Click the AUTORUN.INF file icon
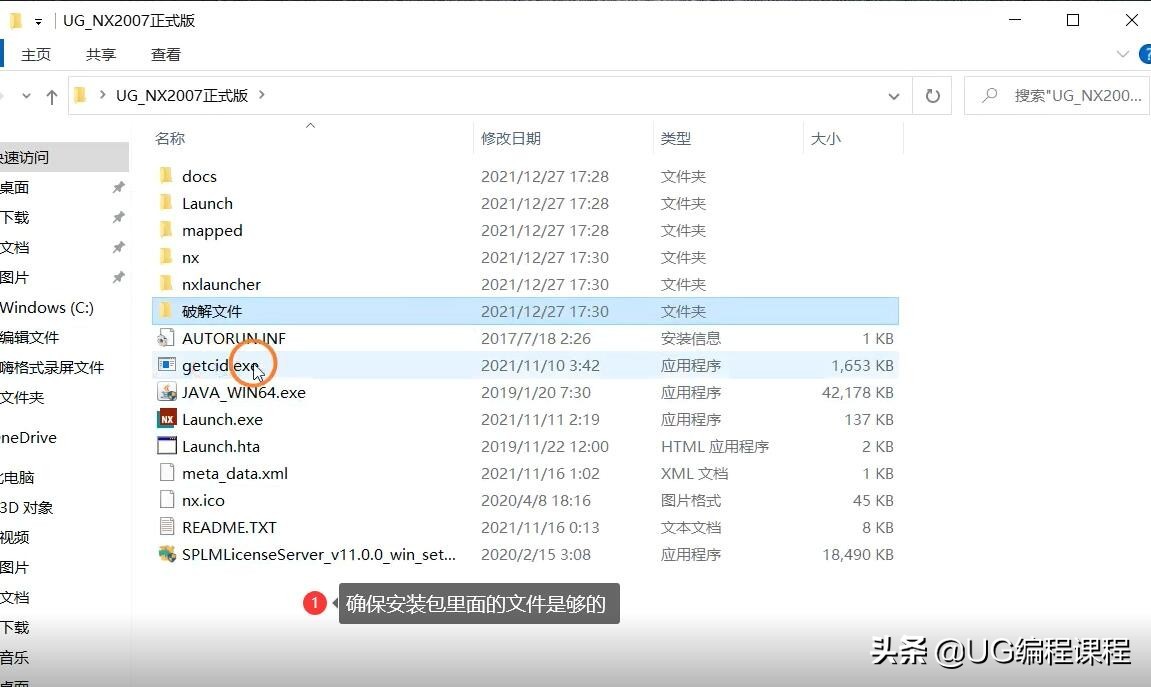The height and width of the screenshot is (687, 1151). [167, 338]
